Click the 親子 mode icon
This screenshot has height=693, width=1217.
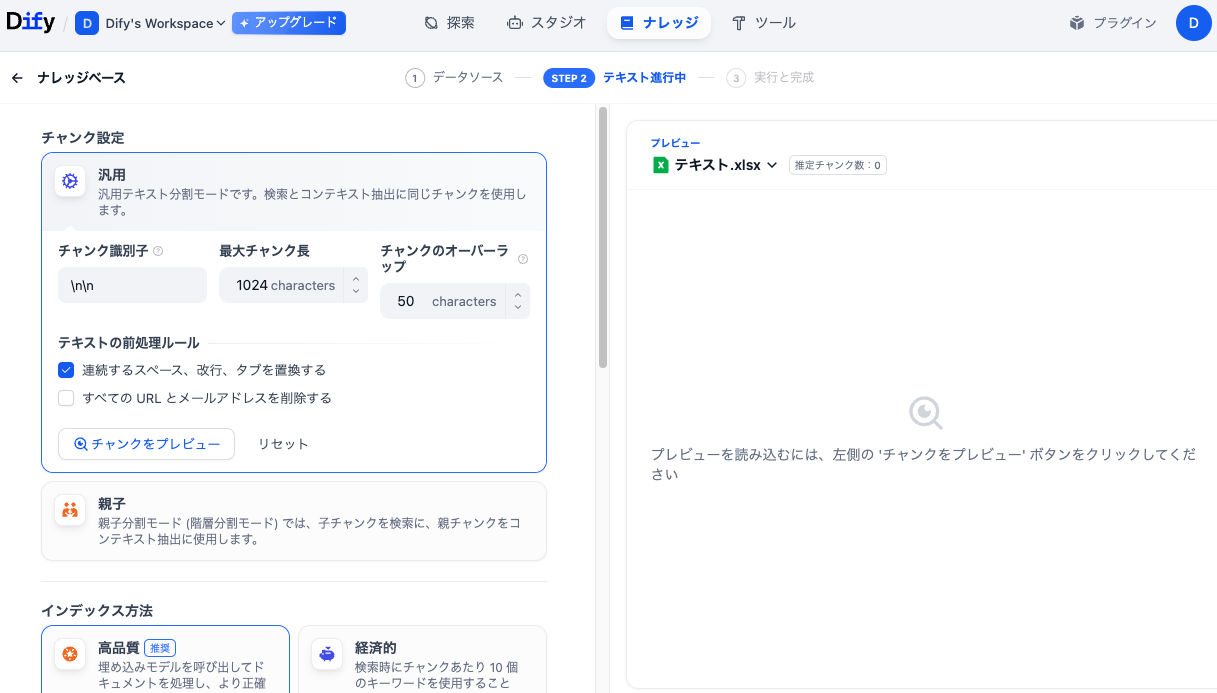tap(70, 509)
